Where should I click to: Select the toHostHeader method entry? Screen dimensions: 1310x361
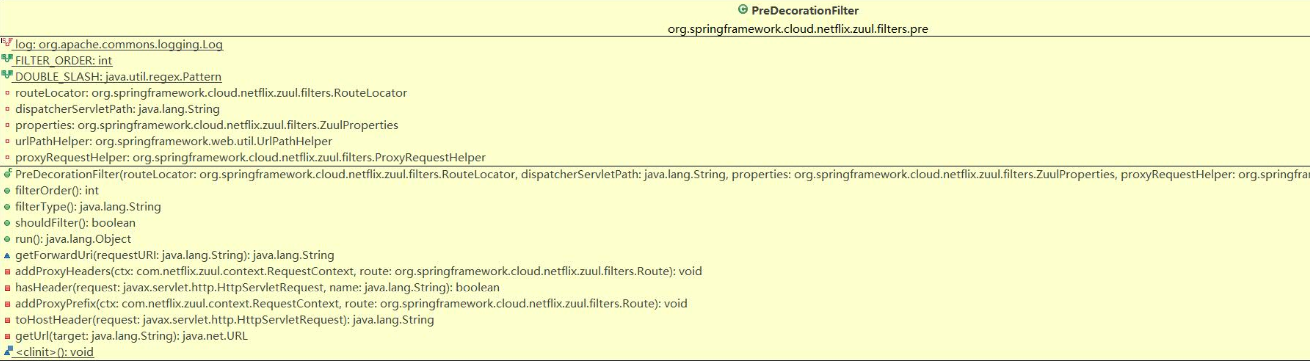pyautogui.click(x=225, y=320)
